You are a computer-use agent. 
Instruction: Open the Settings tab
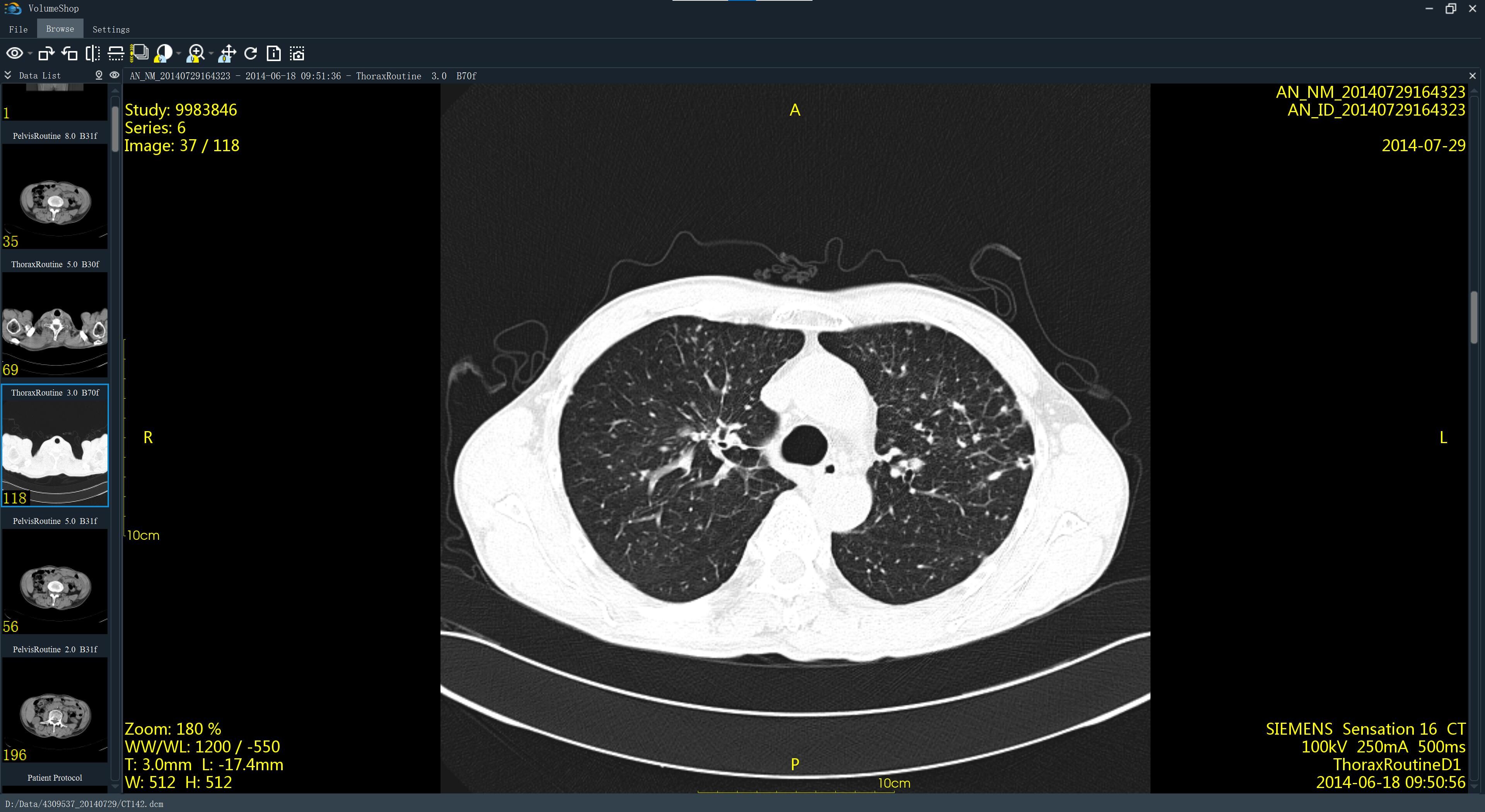click(111, 29)
